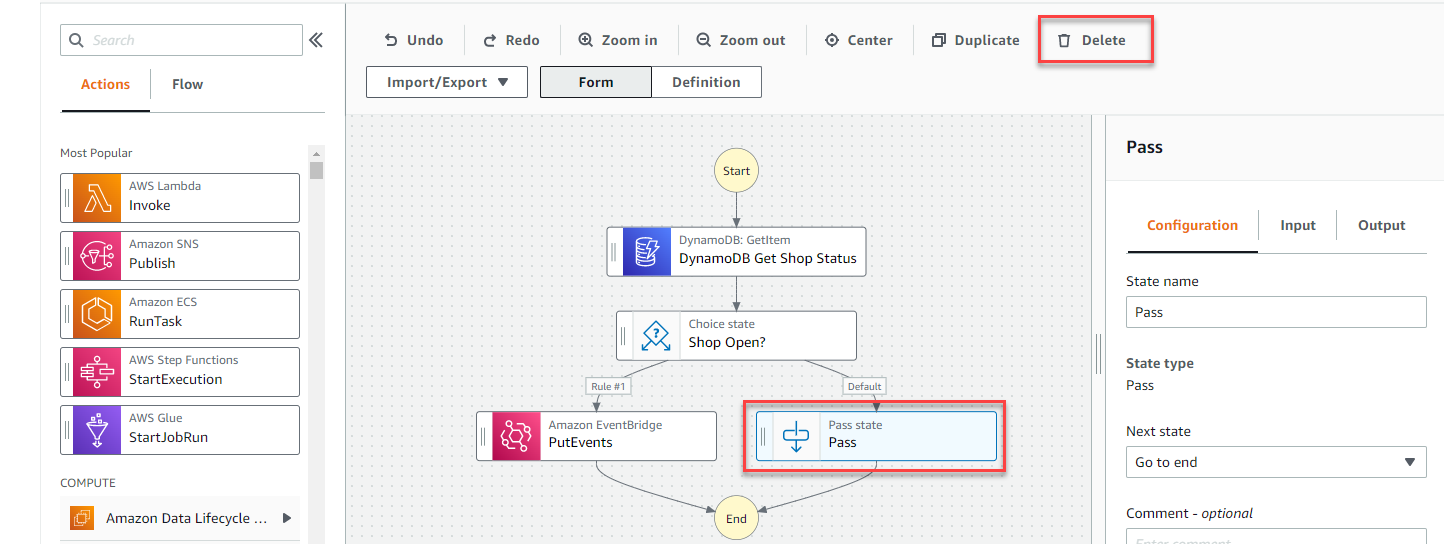Click drag handle of Shop Open? state

[625, 336]
